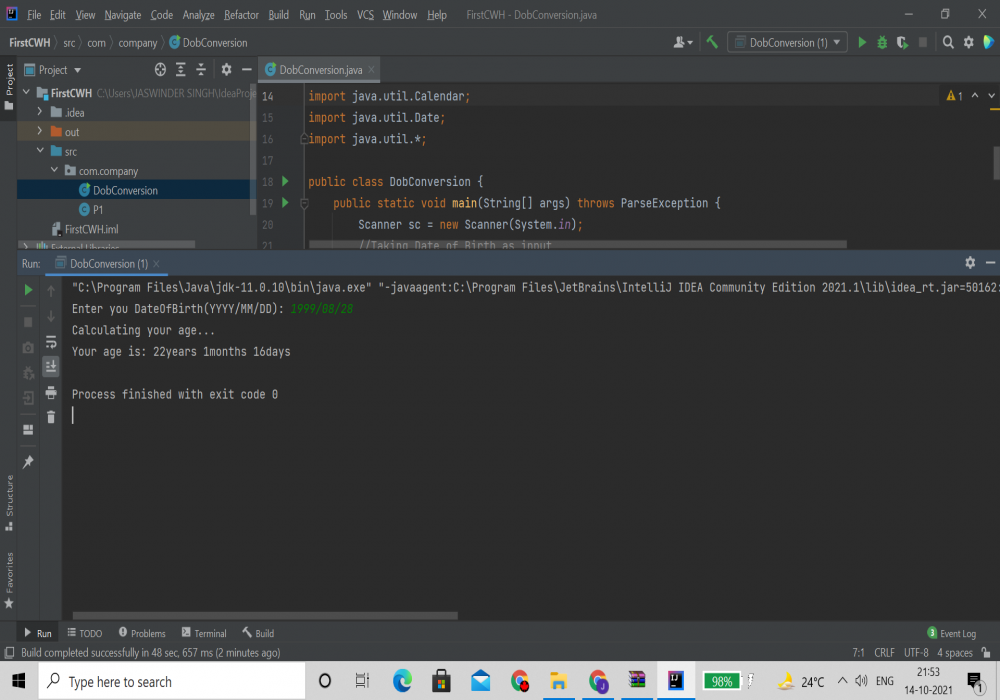Viewport: 1000px width, 700px height.
Task: Toggle soft-wrap in the console output
Action: (51, 342)
